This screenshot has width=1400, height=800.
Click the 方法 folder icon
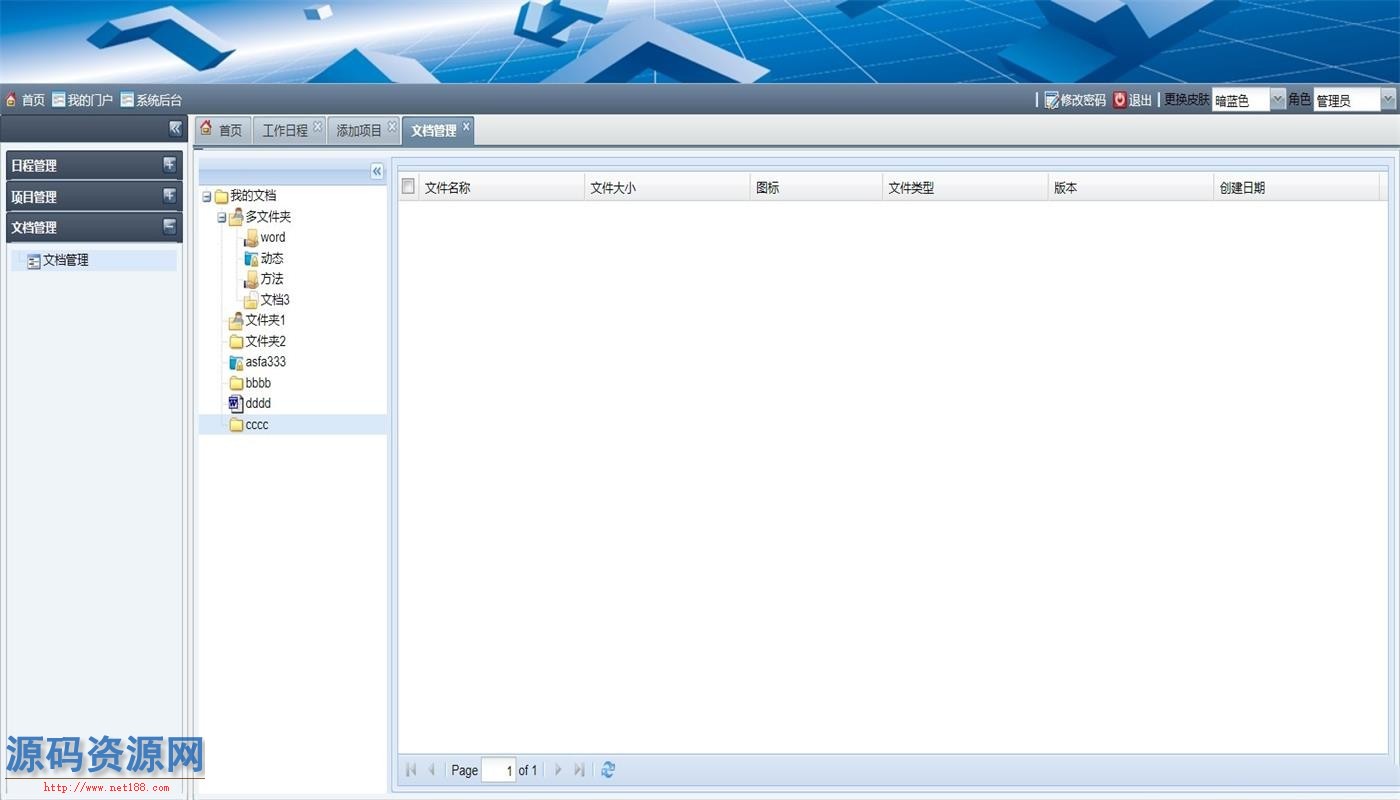(251, 280)
